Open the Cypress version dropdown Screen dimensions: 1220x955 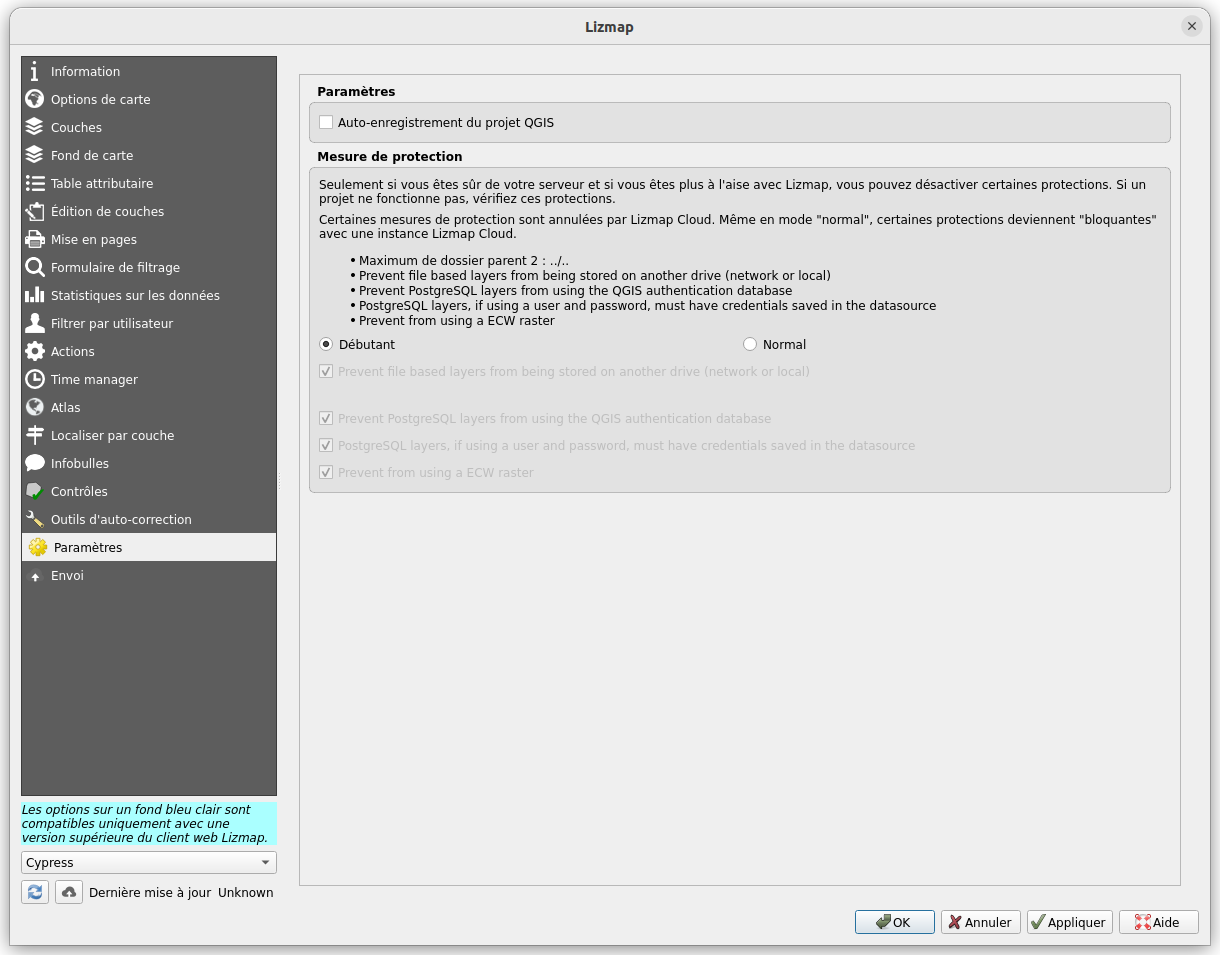coord(149,862)
